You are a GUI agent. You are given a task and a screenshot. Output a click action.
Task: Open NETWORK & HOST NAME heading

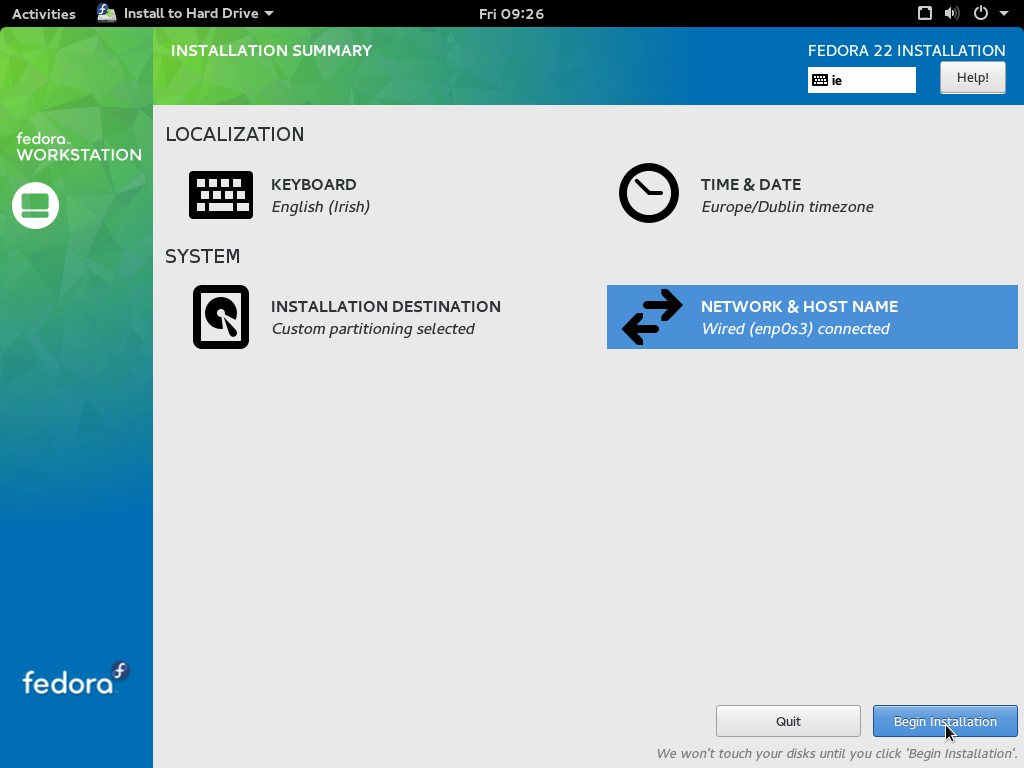[799, 307]
